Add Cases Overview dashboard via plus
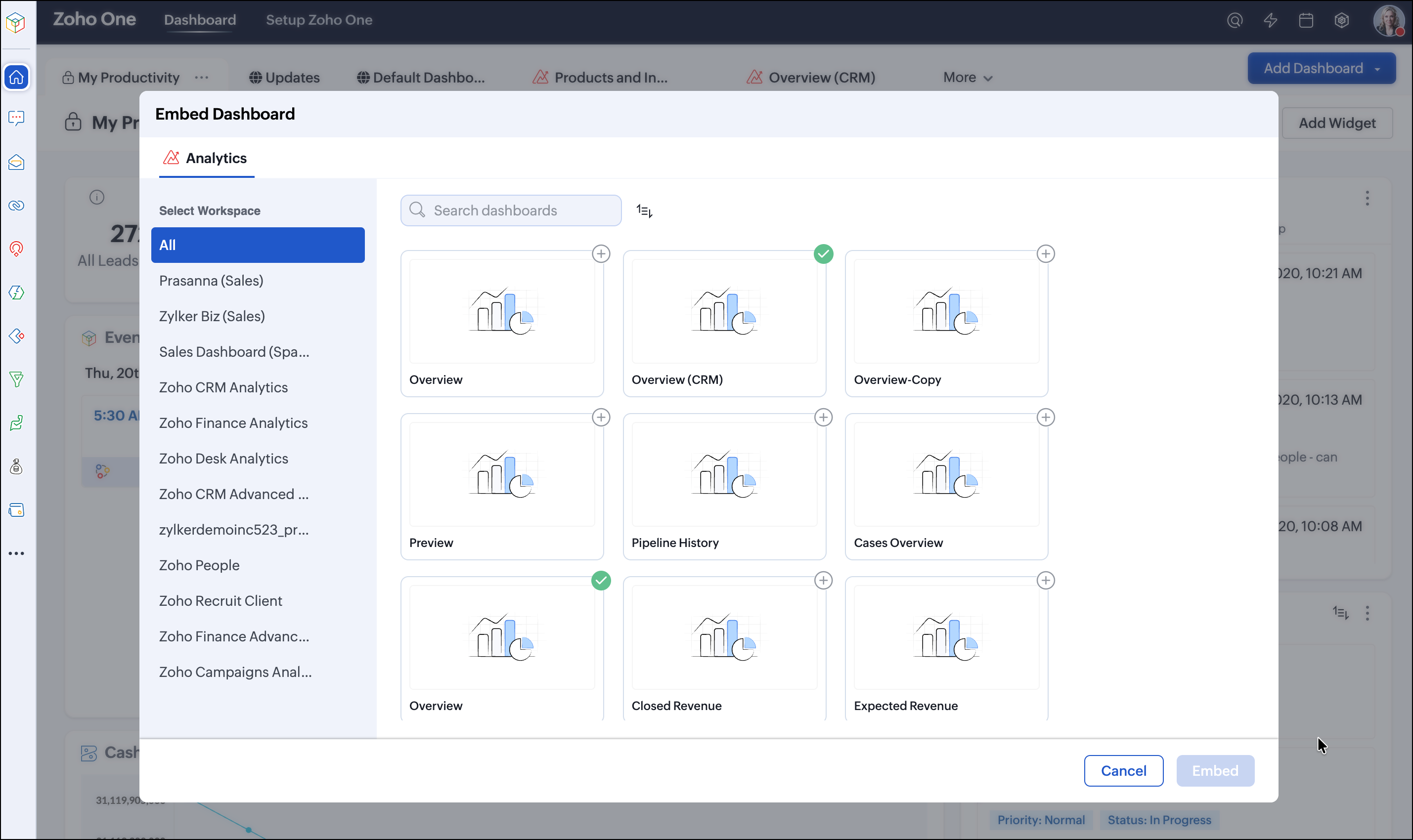1413x840 pixels. coord(1046,417)
